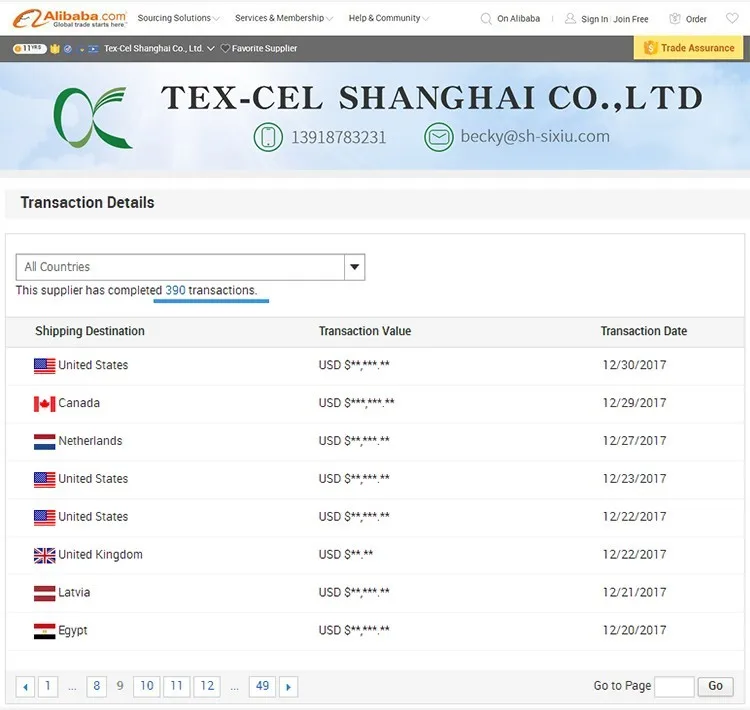The height and width of the screenshot is (710, 750).
Task: Click the search magnifier icon
Action: [x=486, y=18]
